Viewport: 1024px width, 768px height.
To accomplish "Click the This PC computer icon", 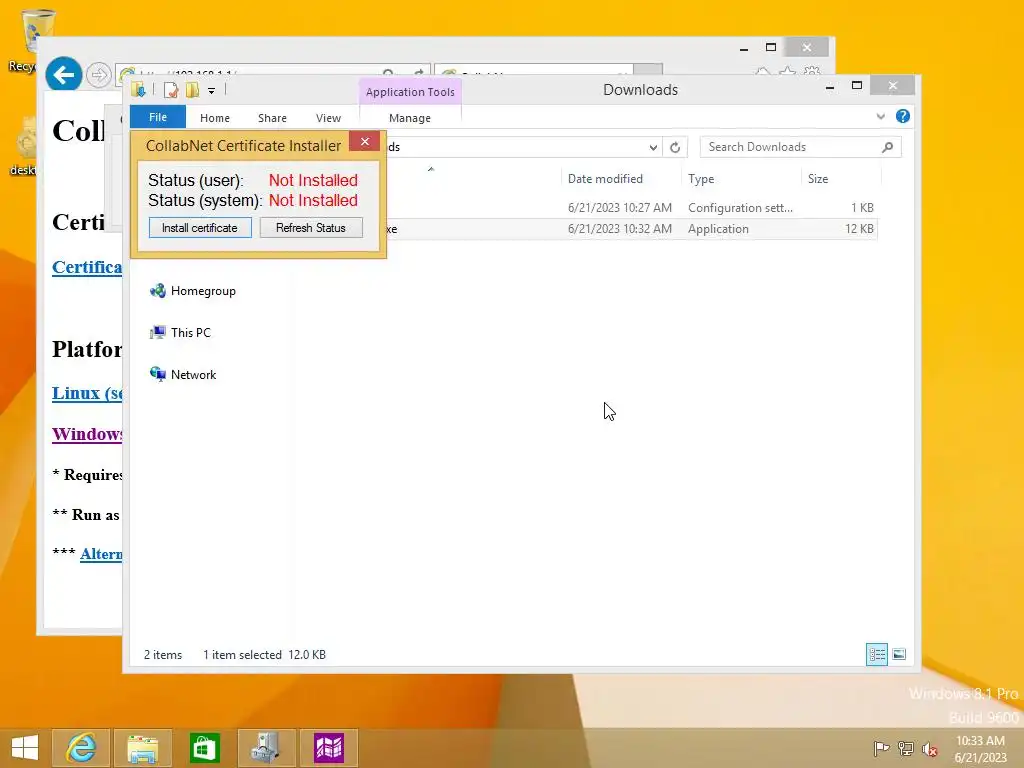I will [x=157, y=332].
